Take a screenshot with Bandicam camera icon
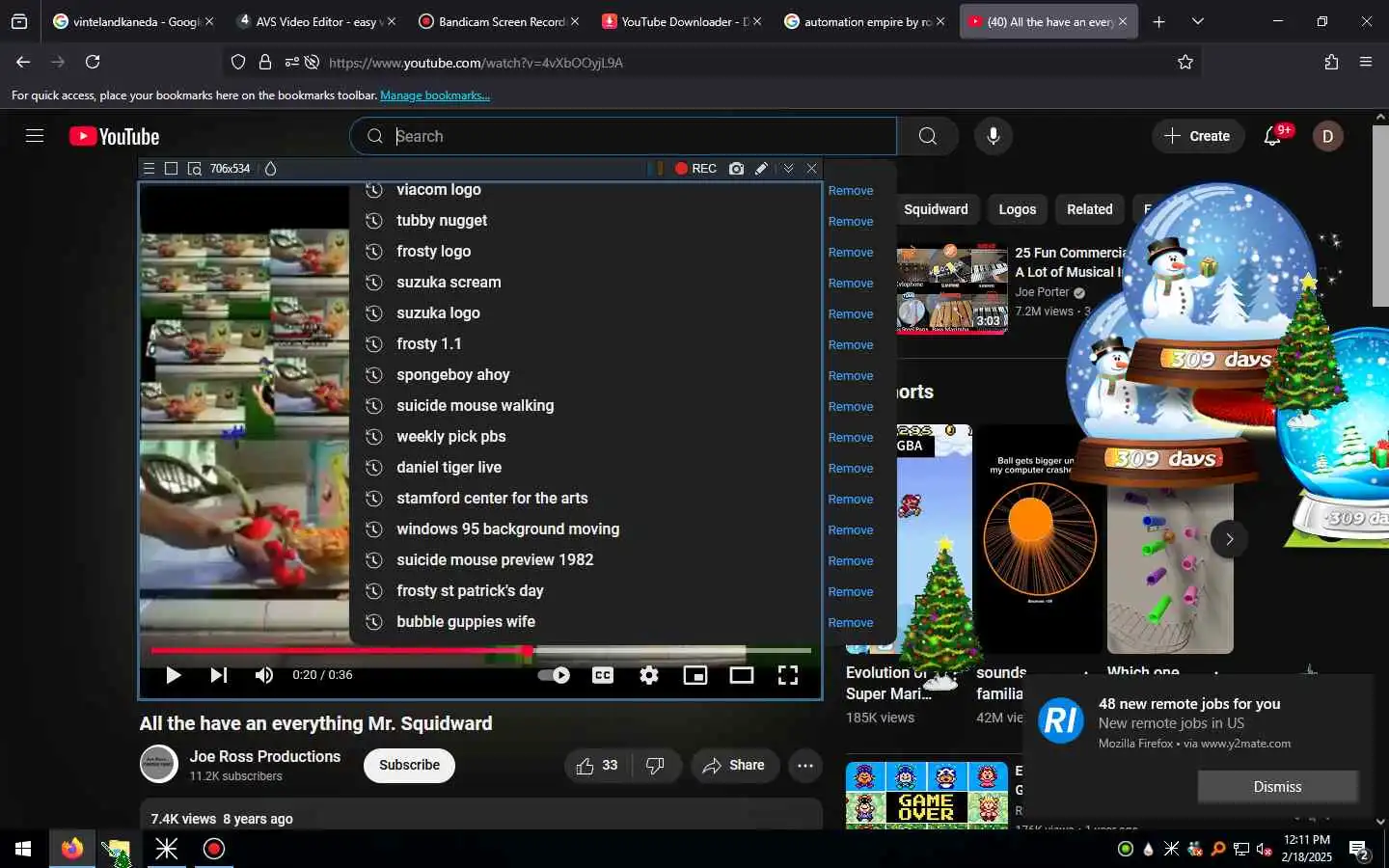The height and width of the screenshot is (868, 1389). (x=737, y=169)
